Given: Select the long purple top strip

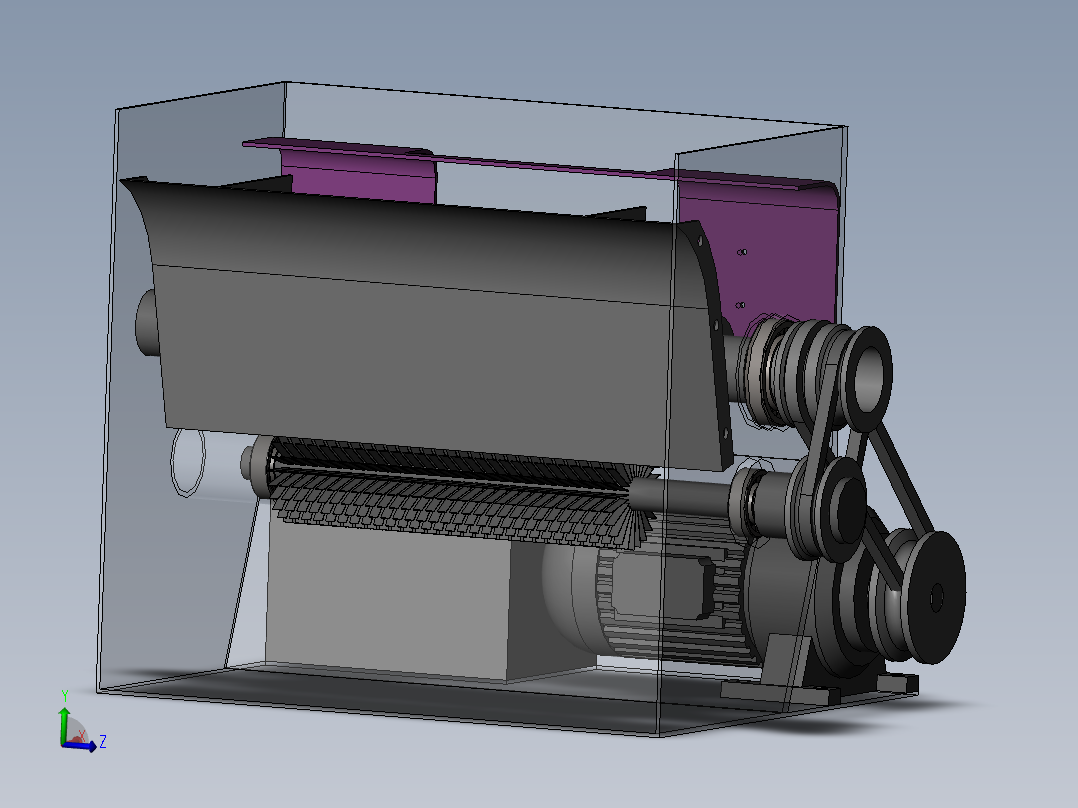Looking at the screenshot, I should (536, 164).
